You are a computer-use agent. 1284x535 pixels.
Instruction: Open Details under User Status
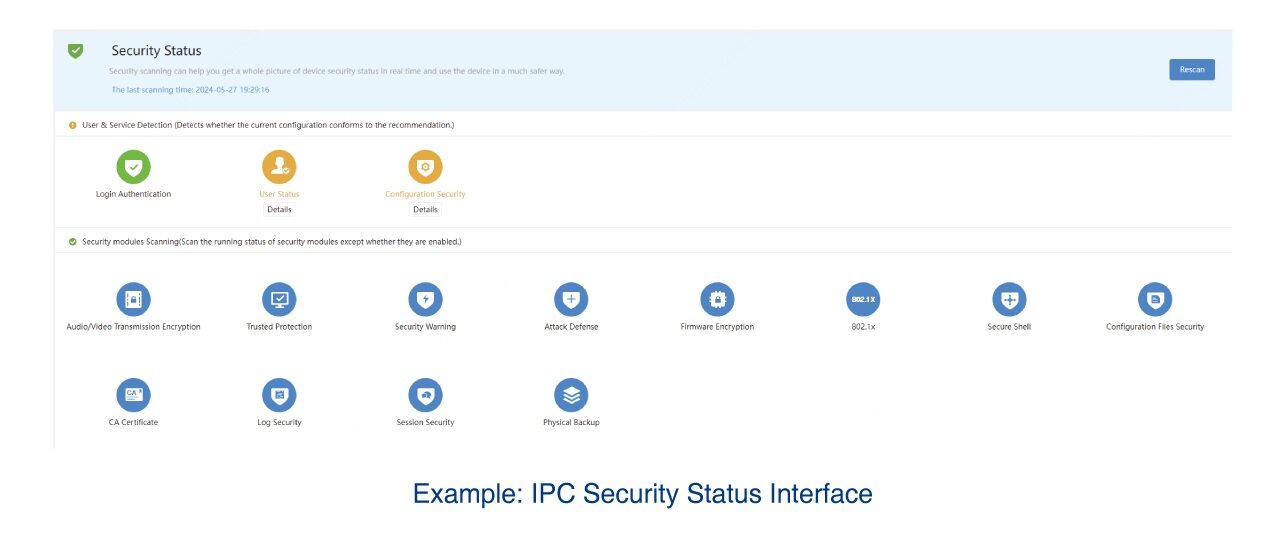[x=279, y=209]
